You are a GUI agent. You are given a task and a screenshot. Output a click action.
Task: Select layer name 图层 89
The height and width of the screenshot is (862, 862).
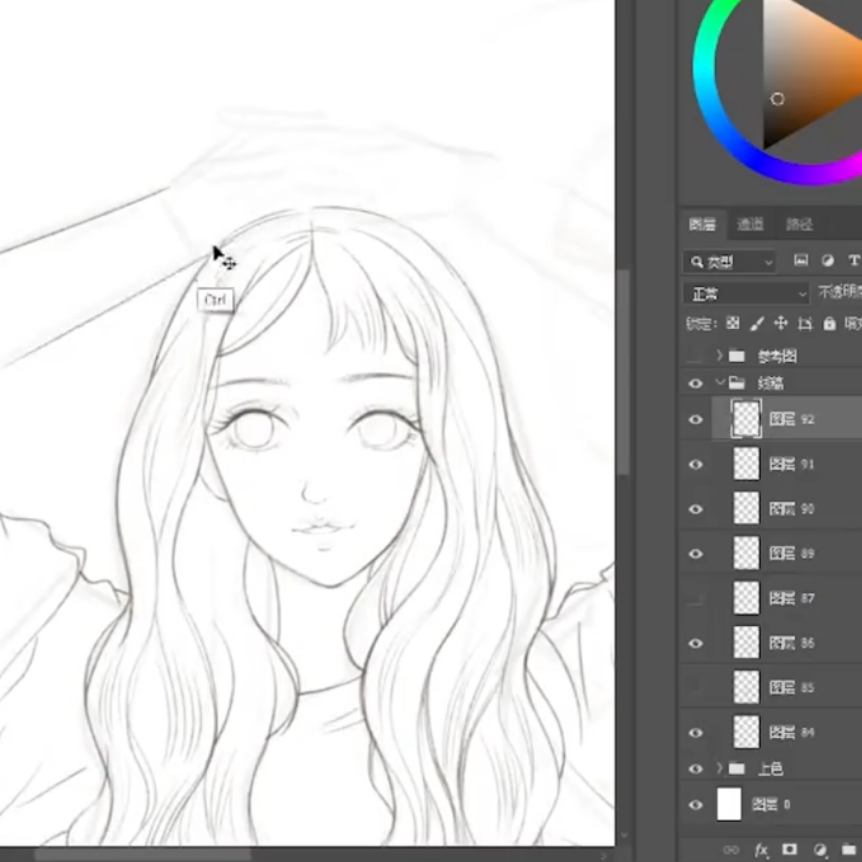(x=792, y=554)
